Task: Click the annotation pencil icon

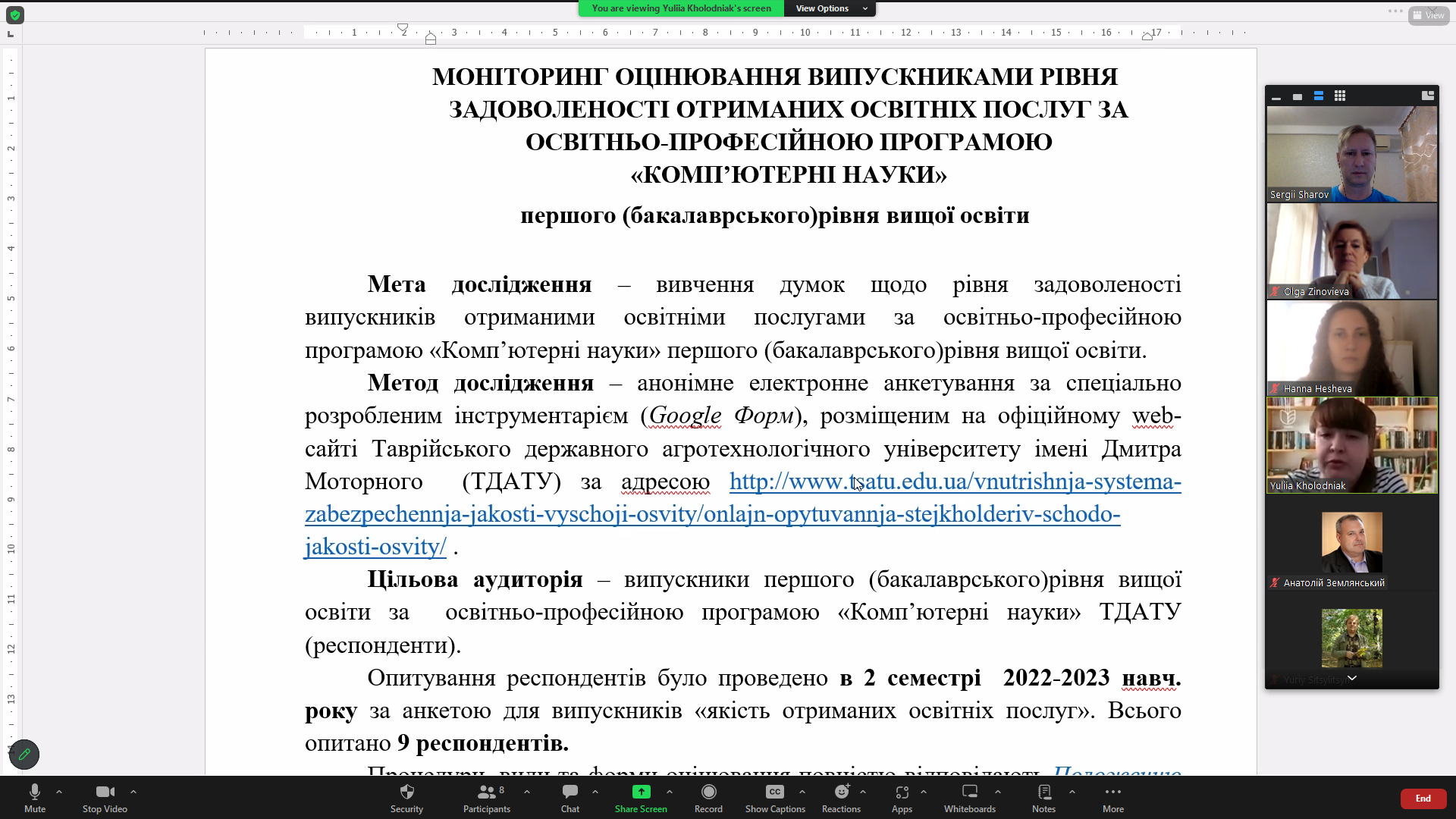Action: tap(24, 754)
